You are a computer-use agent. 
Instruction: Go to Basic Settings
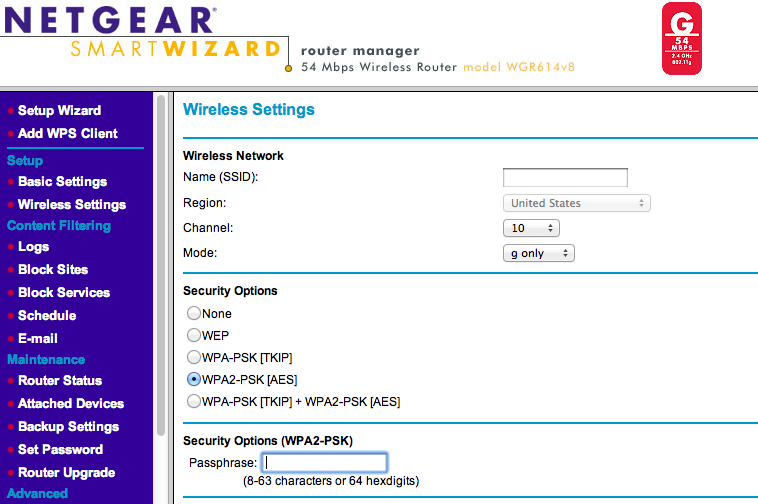tap(62, 182)
